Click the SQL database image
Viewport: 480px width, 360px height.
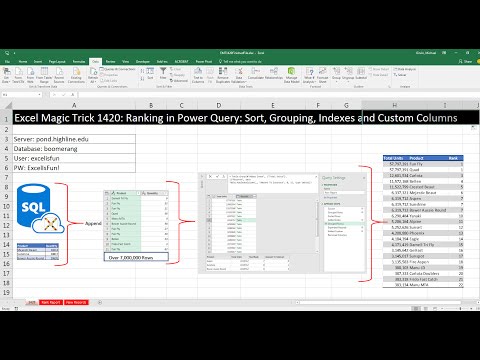tap(40, 208)
